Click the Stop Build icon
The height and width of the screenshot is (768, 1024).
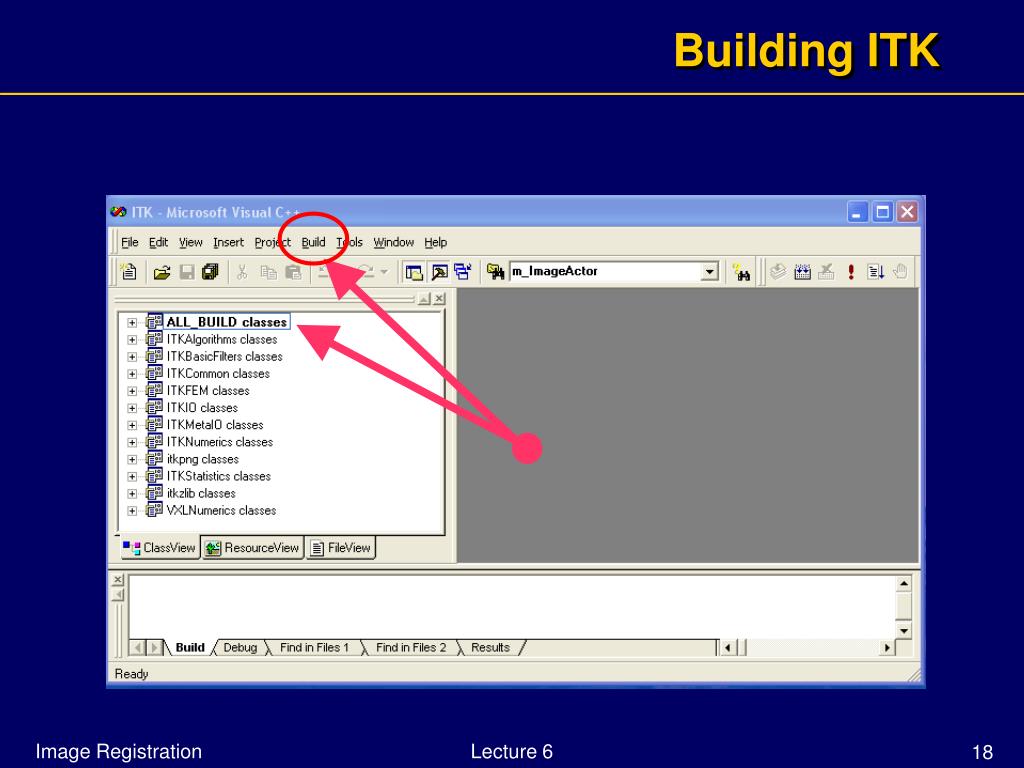pos(826,272)
